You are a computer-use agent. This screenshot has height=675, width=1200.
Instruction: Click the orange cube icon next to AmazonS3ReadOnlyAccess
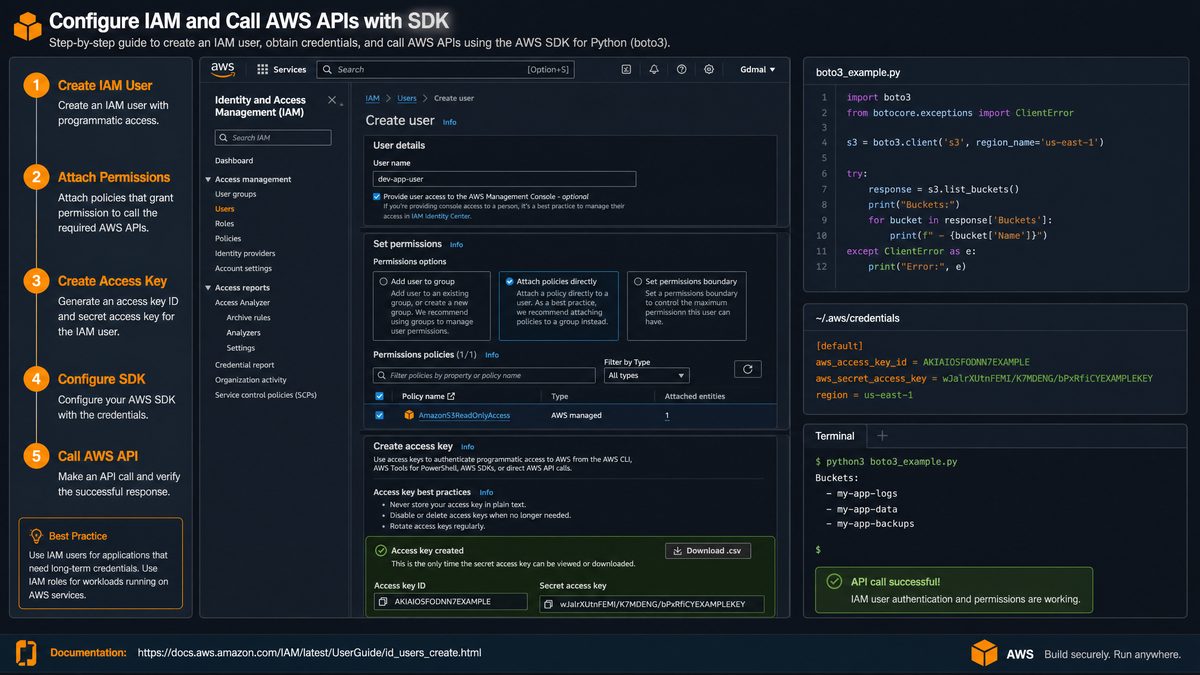(409, 415)
